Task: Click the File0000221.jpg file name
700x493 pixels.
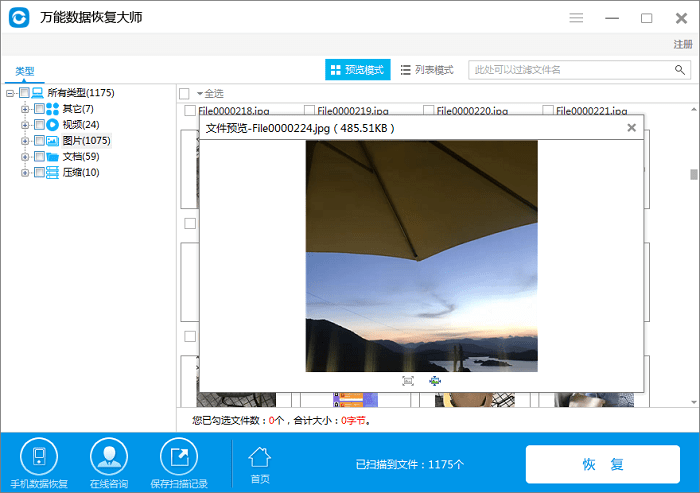Action: [x=592, y=110]
